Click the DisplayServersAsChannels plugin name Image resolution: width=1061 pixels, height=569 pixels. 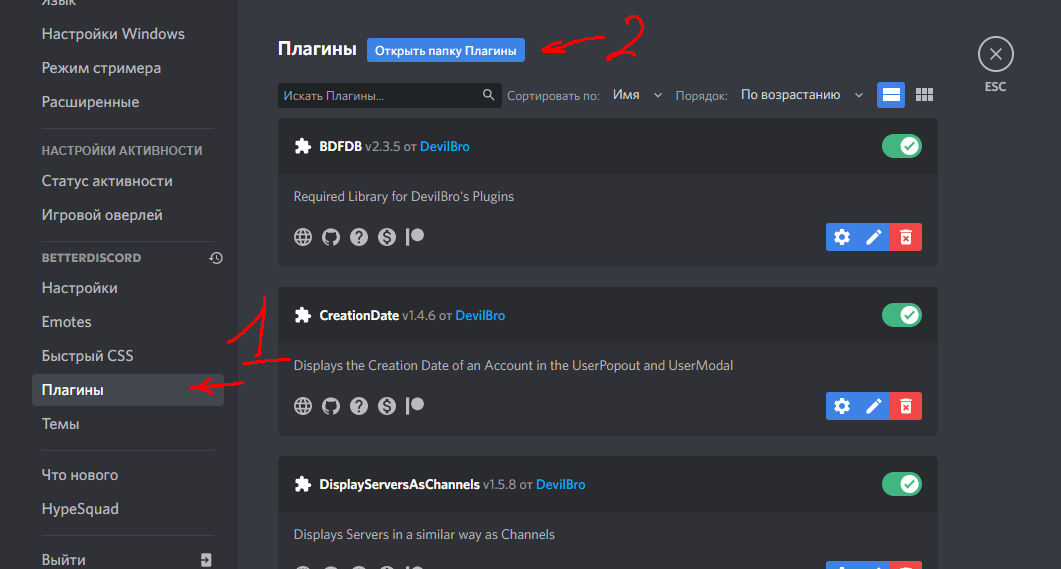click(x=399, y=484)
